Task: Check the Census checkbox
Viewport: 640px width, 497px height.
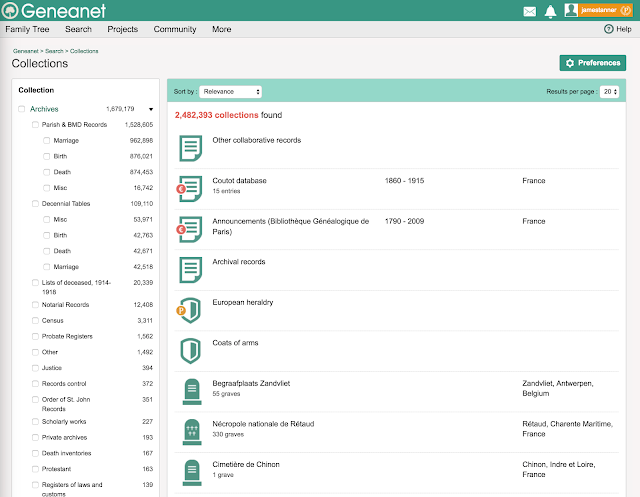Action: point(35,320)
